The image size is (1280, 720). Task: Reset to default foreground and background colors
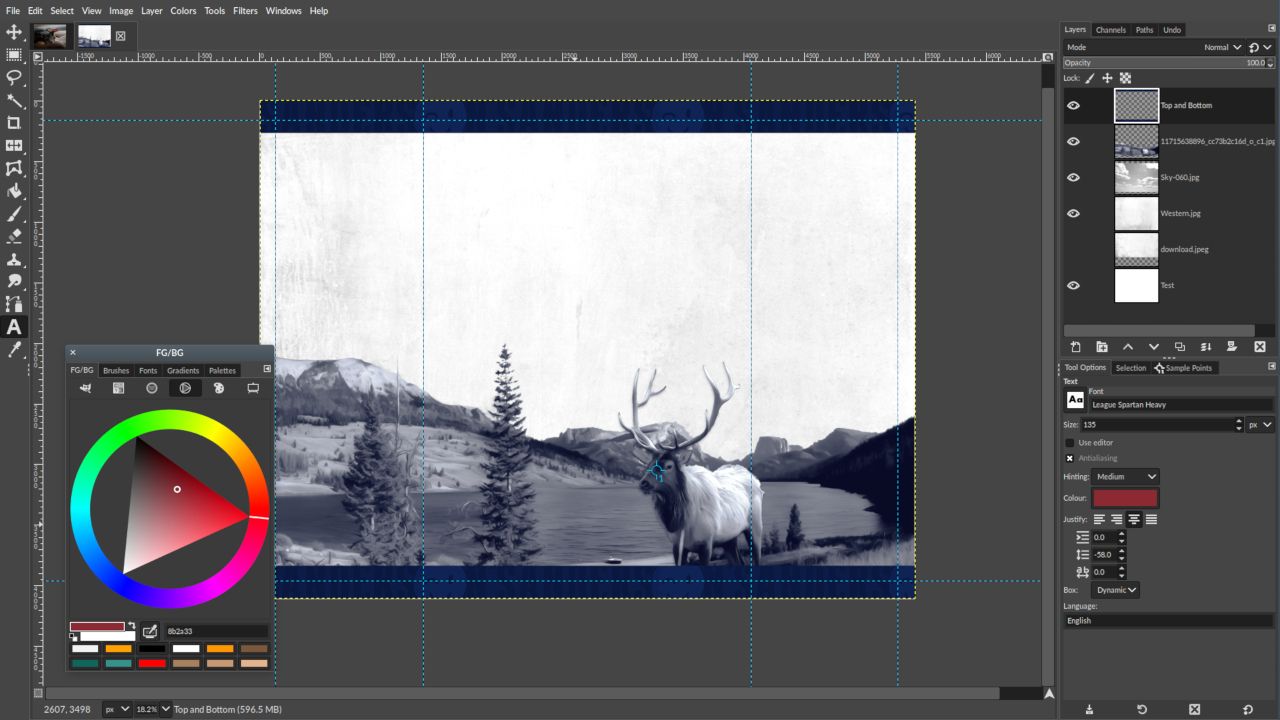73,637
